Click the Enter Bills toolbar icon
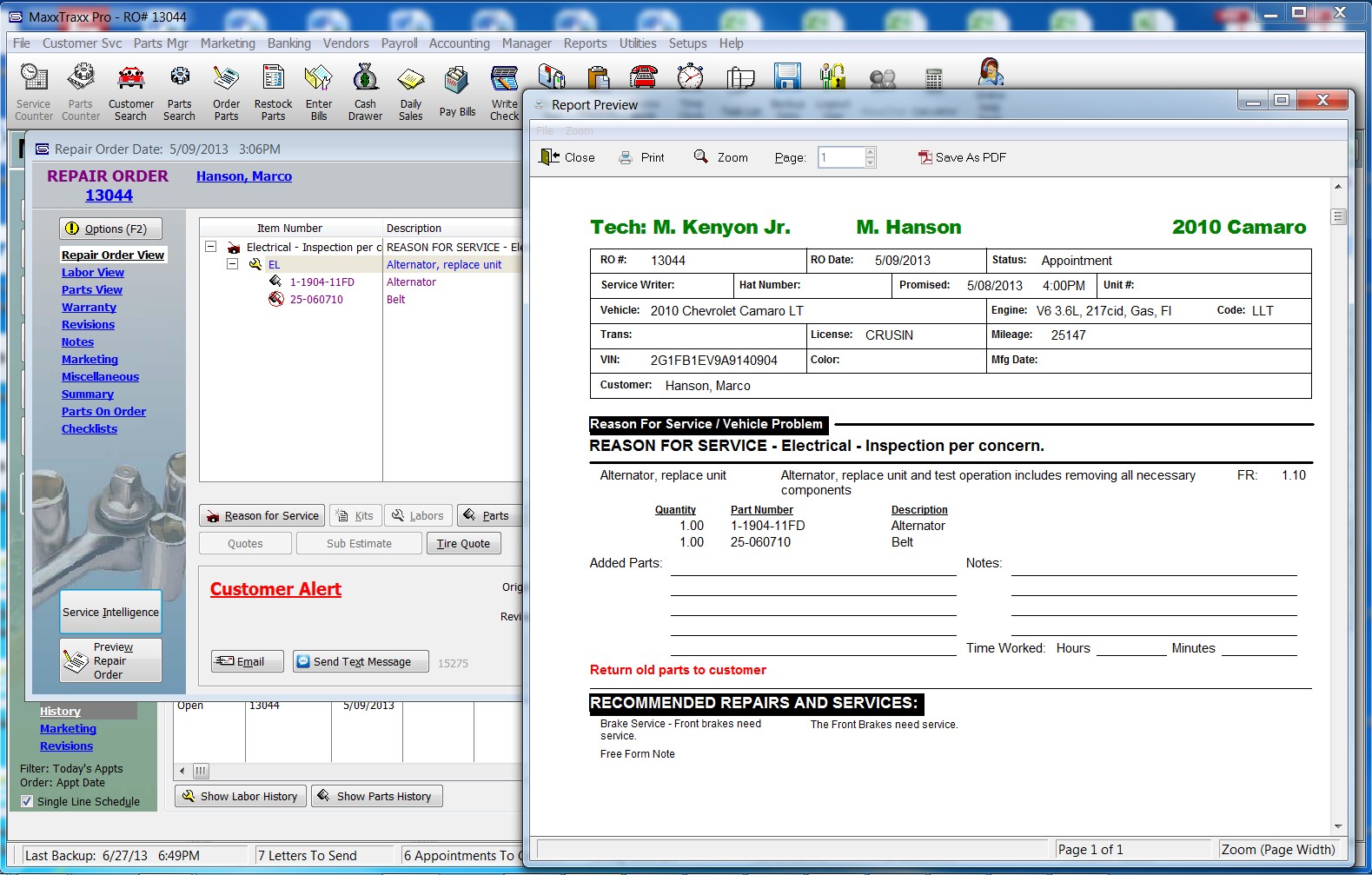1372x875 pixels. pyautogui.click(x=319, y=92)
